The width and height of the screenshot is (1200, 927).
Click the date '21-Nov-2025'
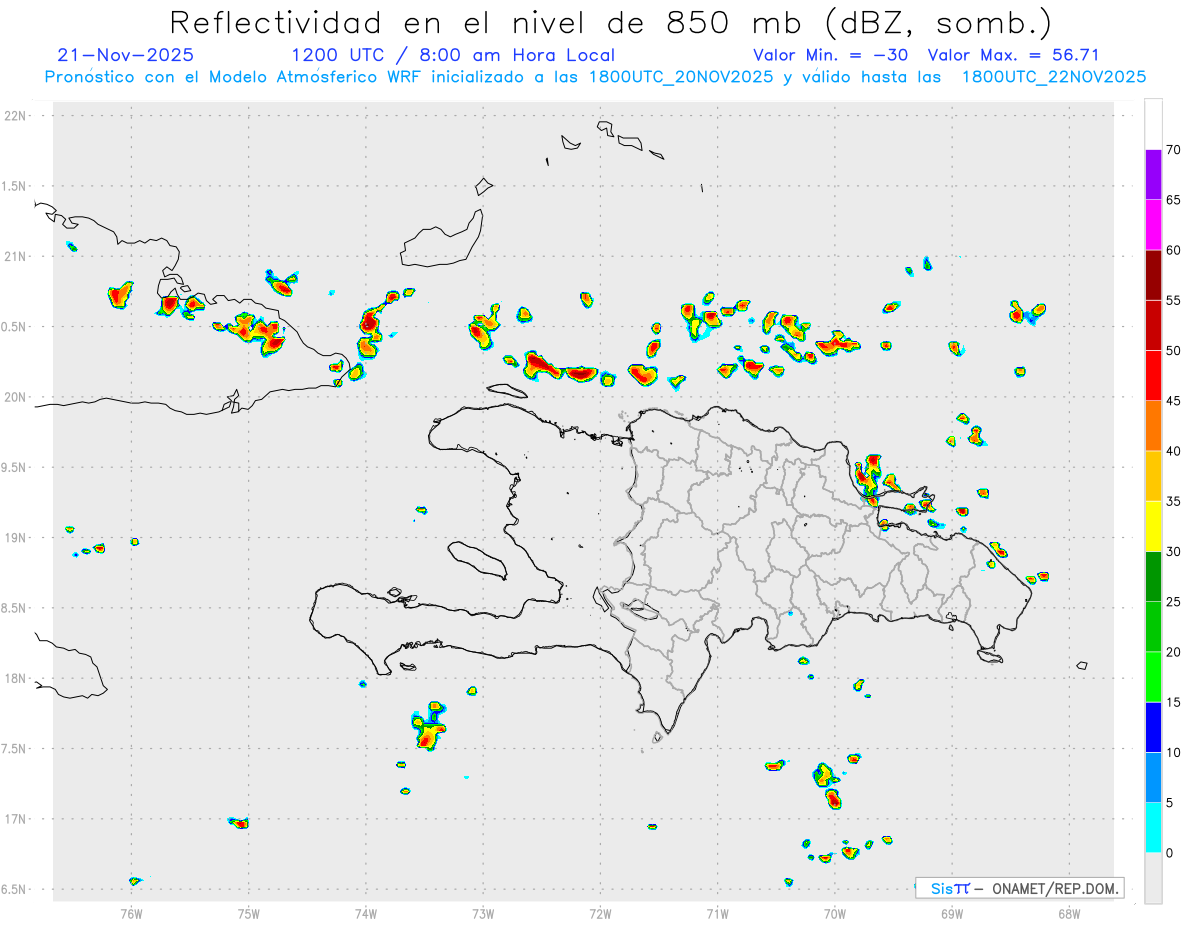coord(126,55)
